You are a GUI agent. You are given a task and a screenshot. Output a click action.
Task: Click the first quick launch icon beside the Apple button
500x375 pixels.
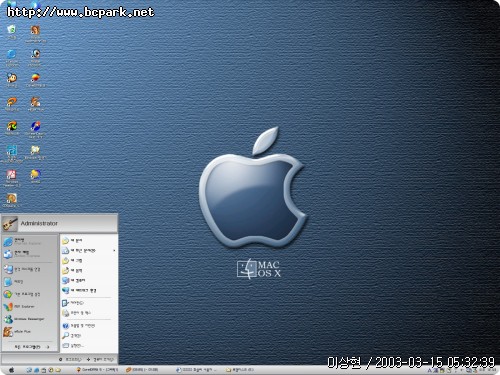pyautogui.click(x=29, y=370)
